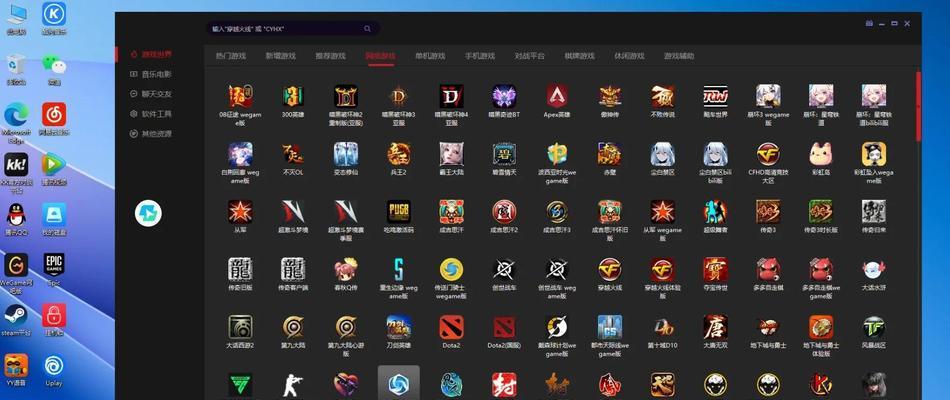Click the round floating assistant button
Viewport: 950px width, 400px height.
148,213
